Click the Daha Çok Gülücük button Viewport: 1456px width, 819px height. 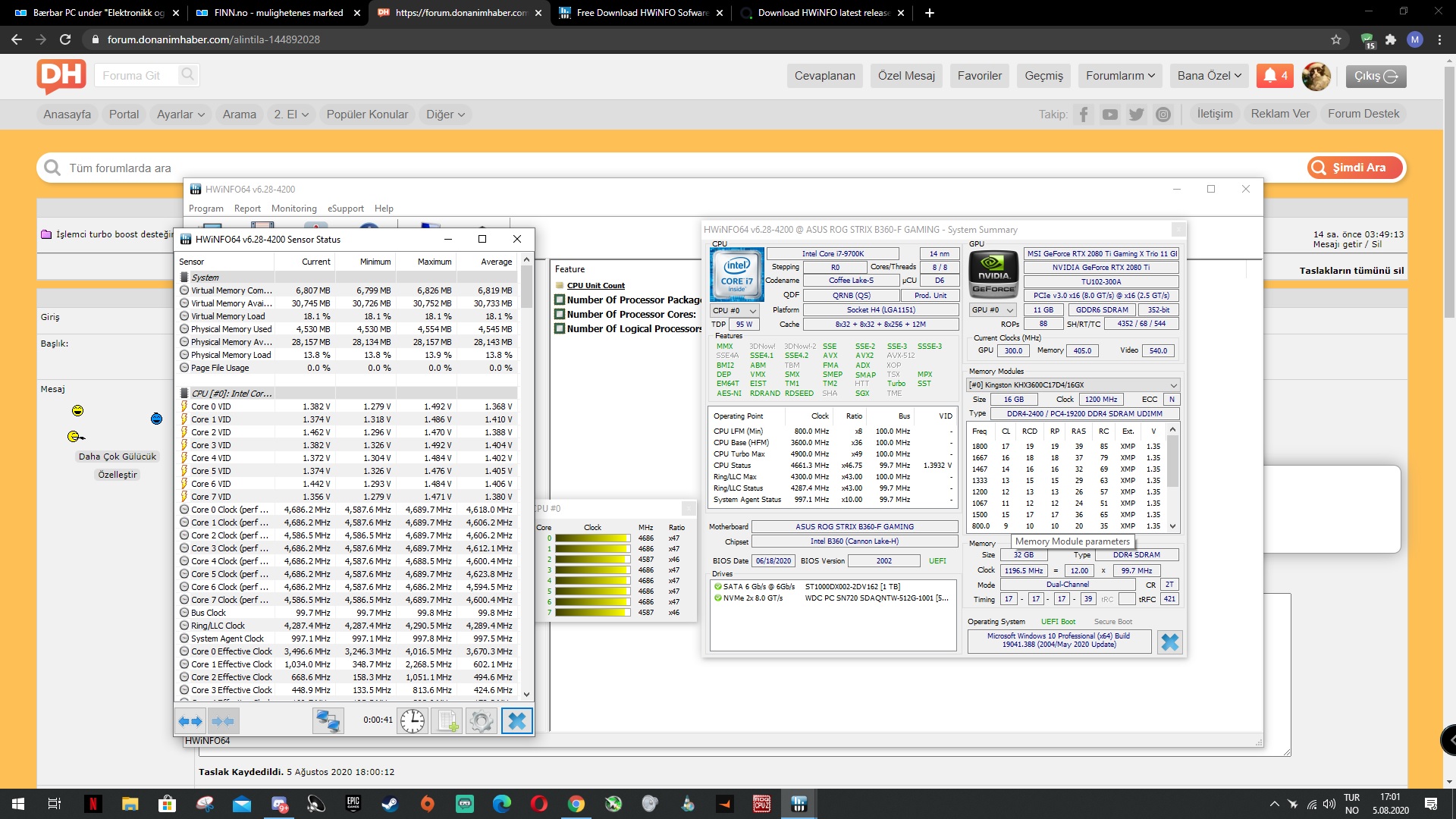tap(118, 457)
